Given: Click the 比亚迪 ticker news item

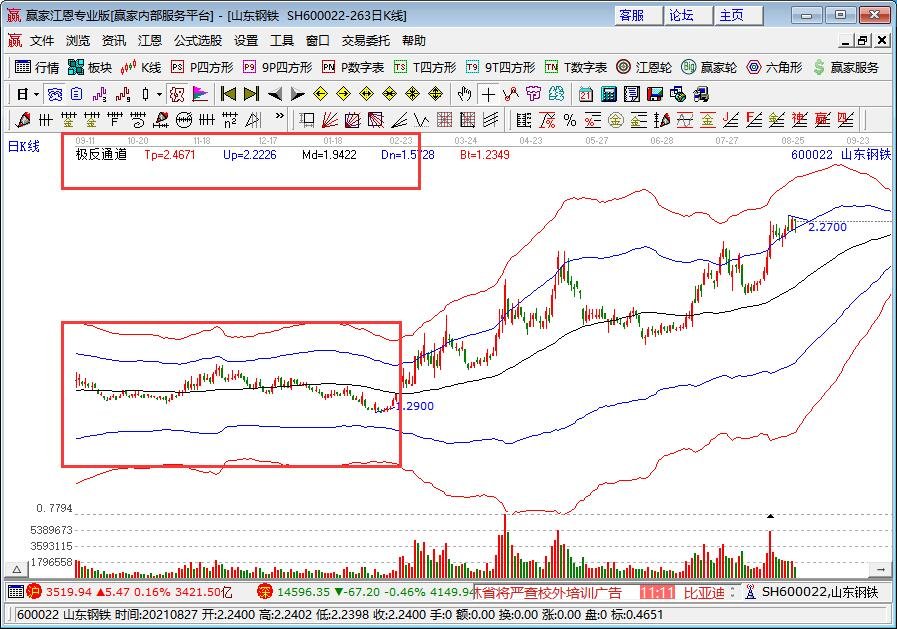Looking at the screenshot, I should pyautogui.click(x=704, y=592).
